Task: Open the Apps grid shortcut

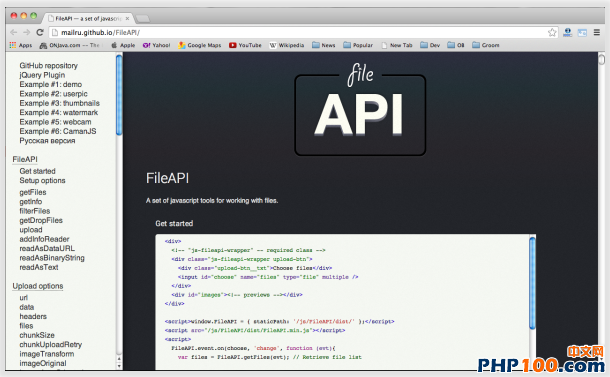Action: pyautogui.click(x=21, y=45)
